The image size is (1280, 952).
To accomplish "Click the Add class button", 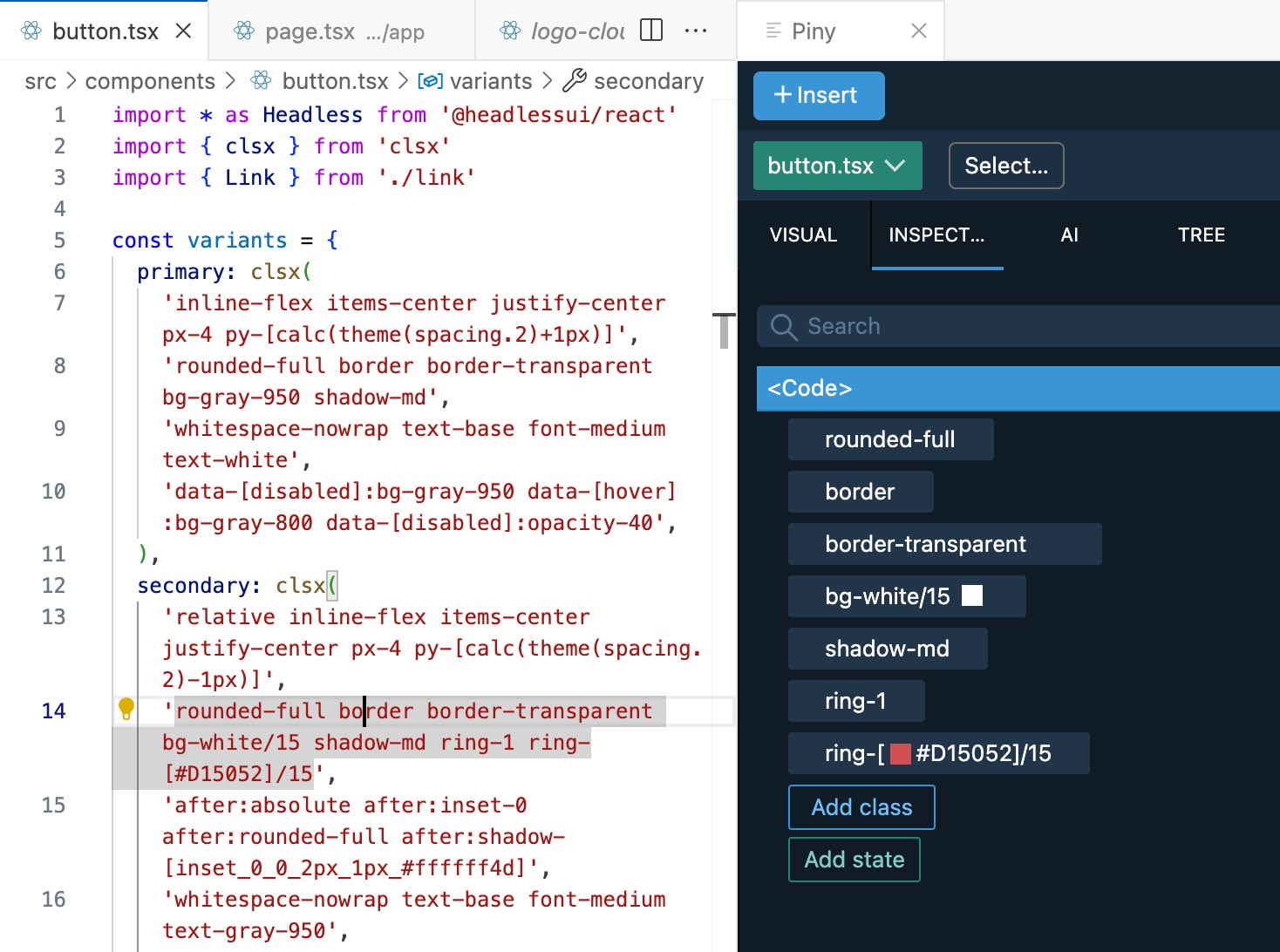I will [x=861, y=807].
